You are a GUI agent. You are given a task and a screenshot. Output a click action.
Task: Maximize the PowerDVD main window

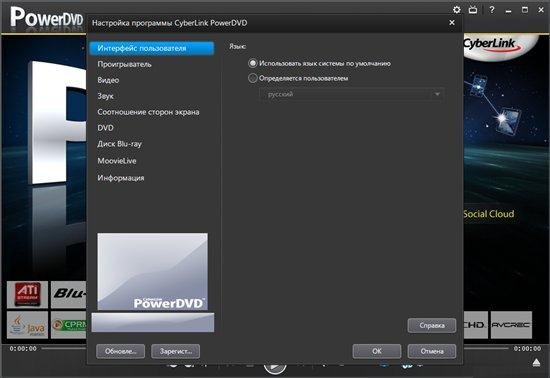click(525, 9)
